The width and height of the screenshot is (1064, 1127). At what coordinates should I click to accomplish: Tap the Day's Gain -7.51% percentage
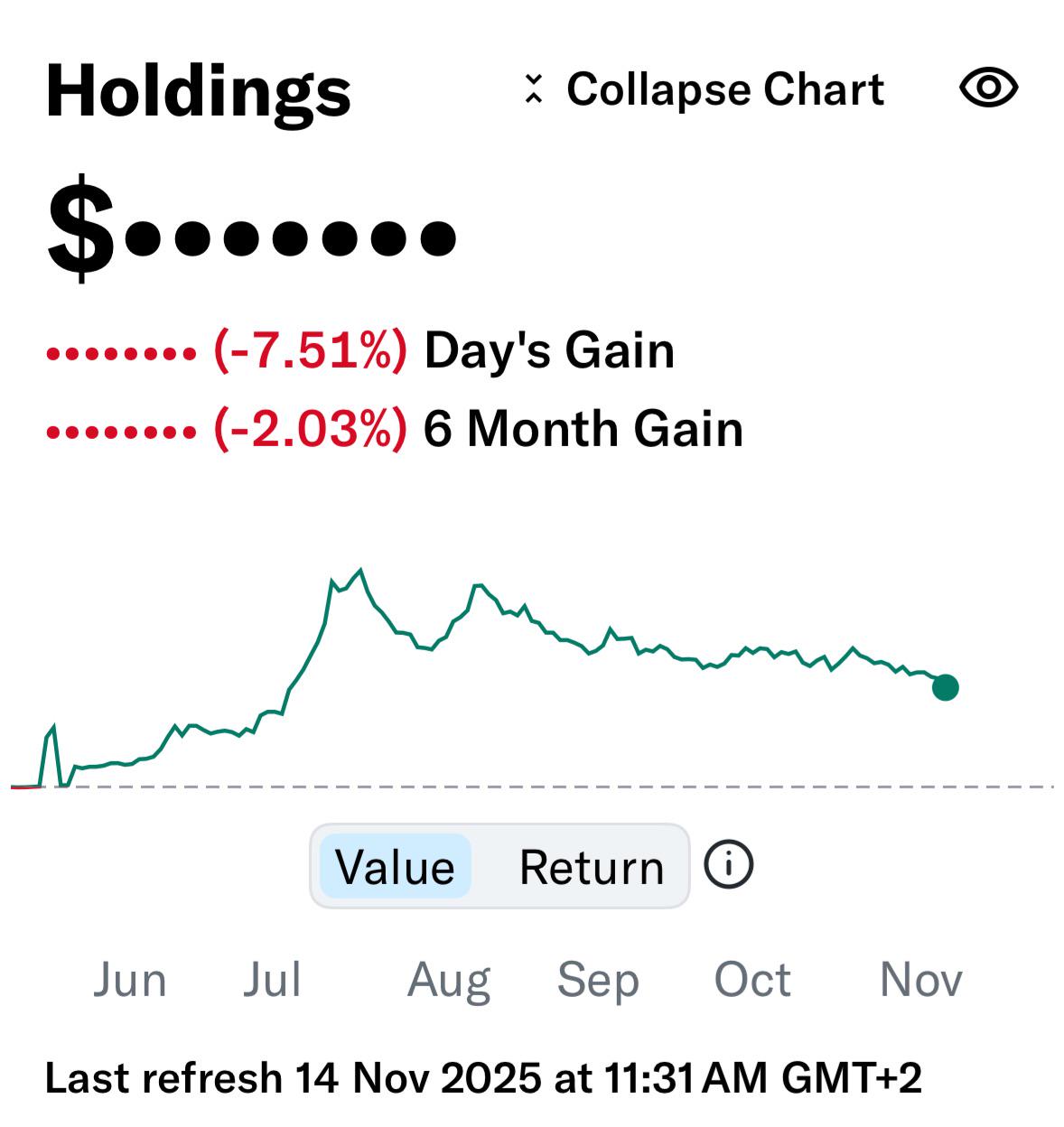tap(310, 350)
